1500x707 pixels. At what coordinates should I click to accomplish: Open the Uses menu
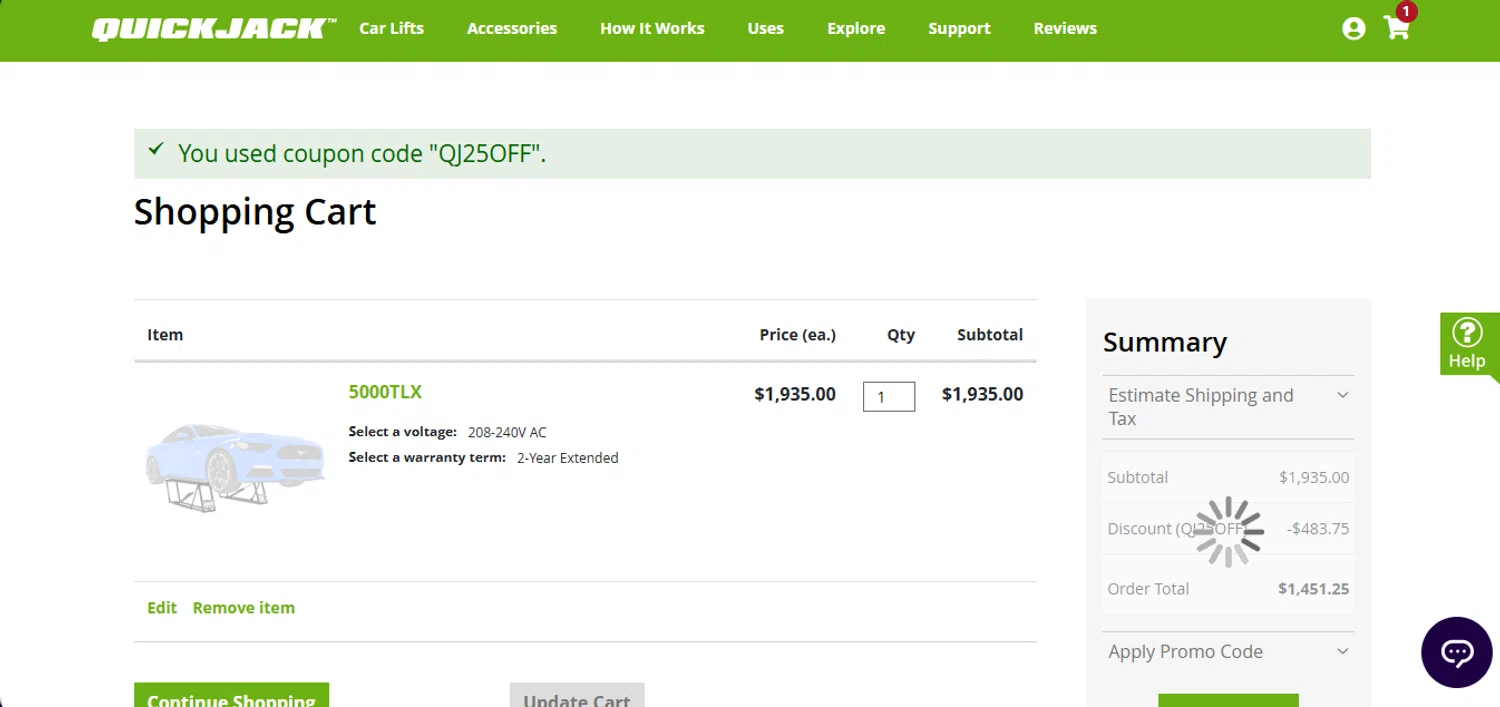pyautogui.click(x=766, y=29)
